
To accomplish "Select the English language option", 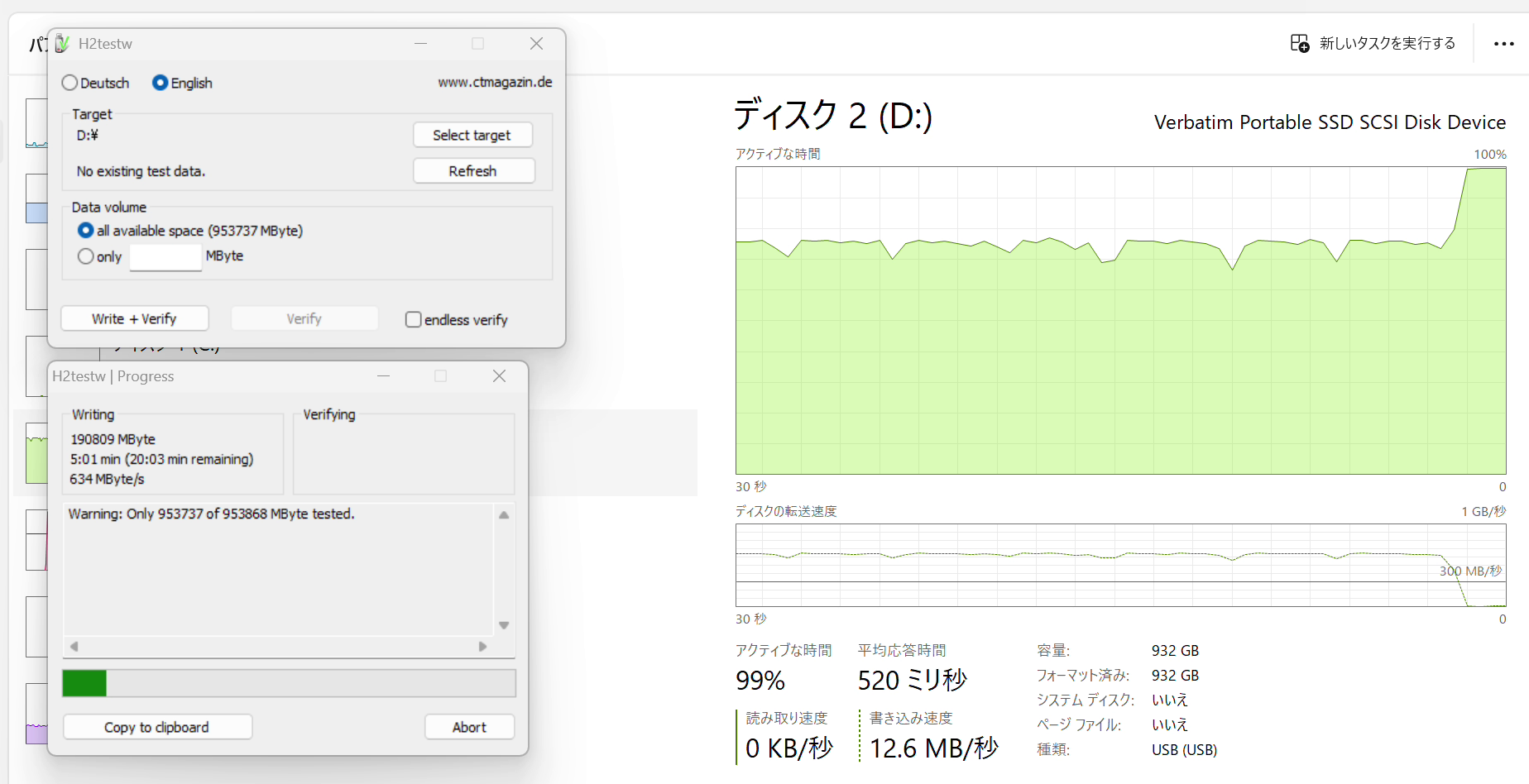I will pyautogui.click(x=161, y=83).
